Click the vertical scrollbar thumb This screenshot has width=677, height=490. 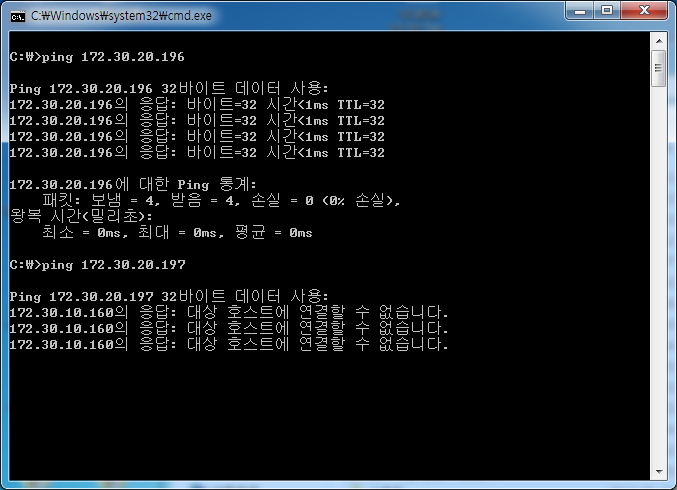(x=659, y=68)
